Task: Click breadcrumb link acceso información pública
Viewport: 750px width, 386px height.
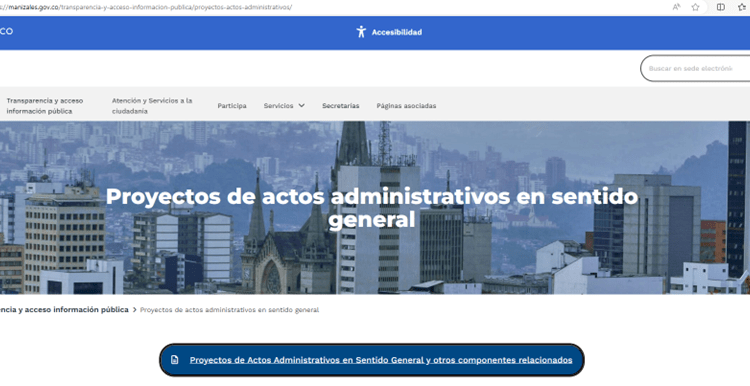Action: point(64,309)
